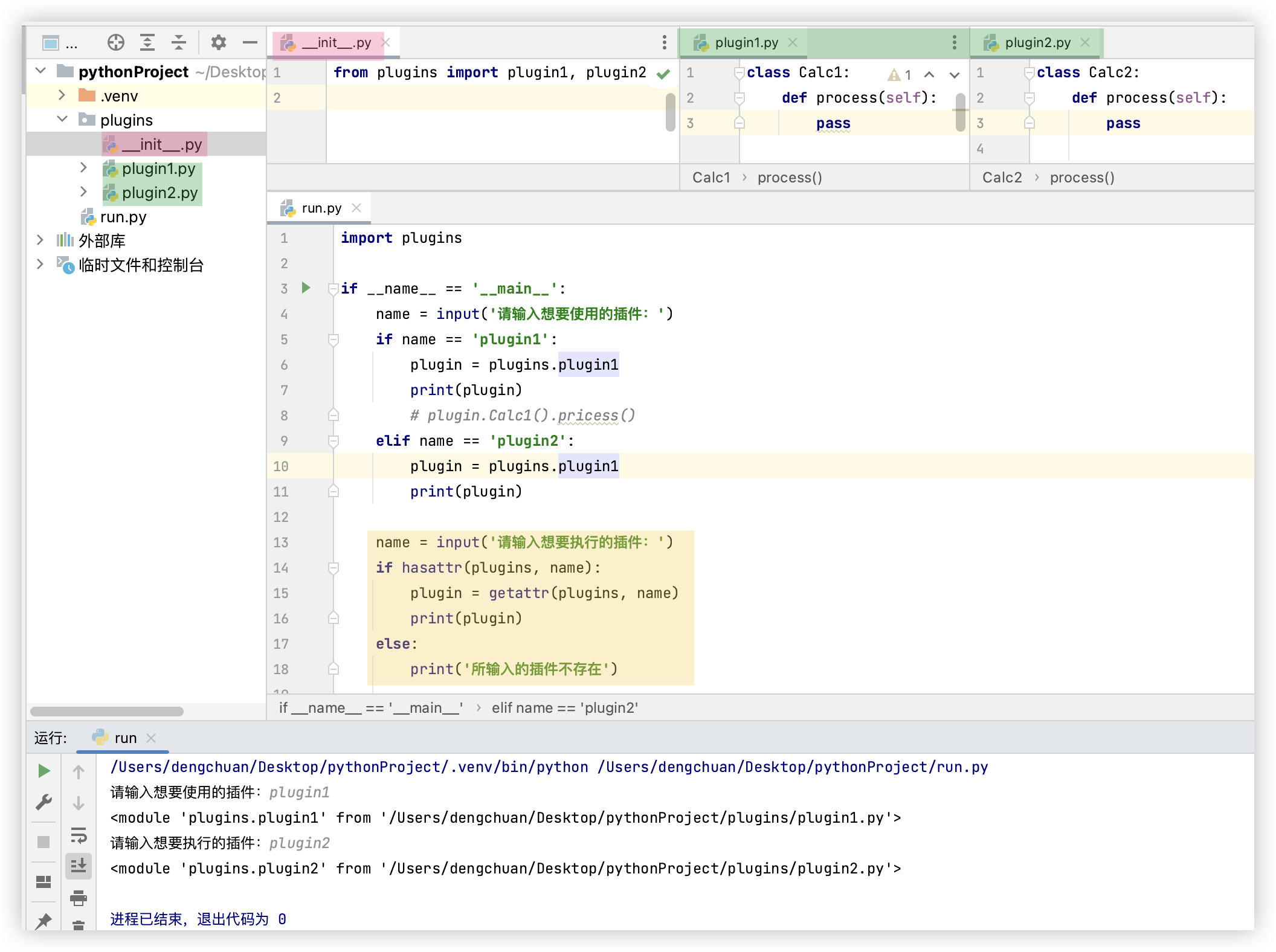1276x952 pixels.
Task: Click the Expand All icon in project toolbar
Action: pyautogui.click(x=147, y=42)
